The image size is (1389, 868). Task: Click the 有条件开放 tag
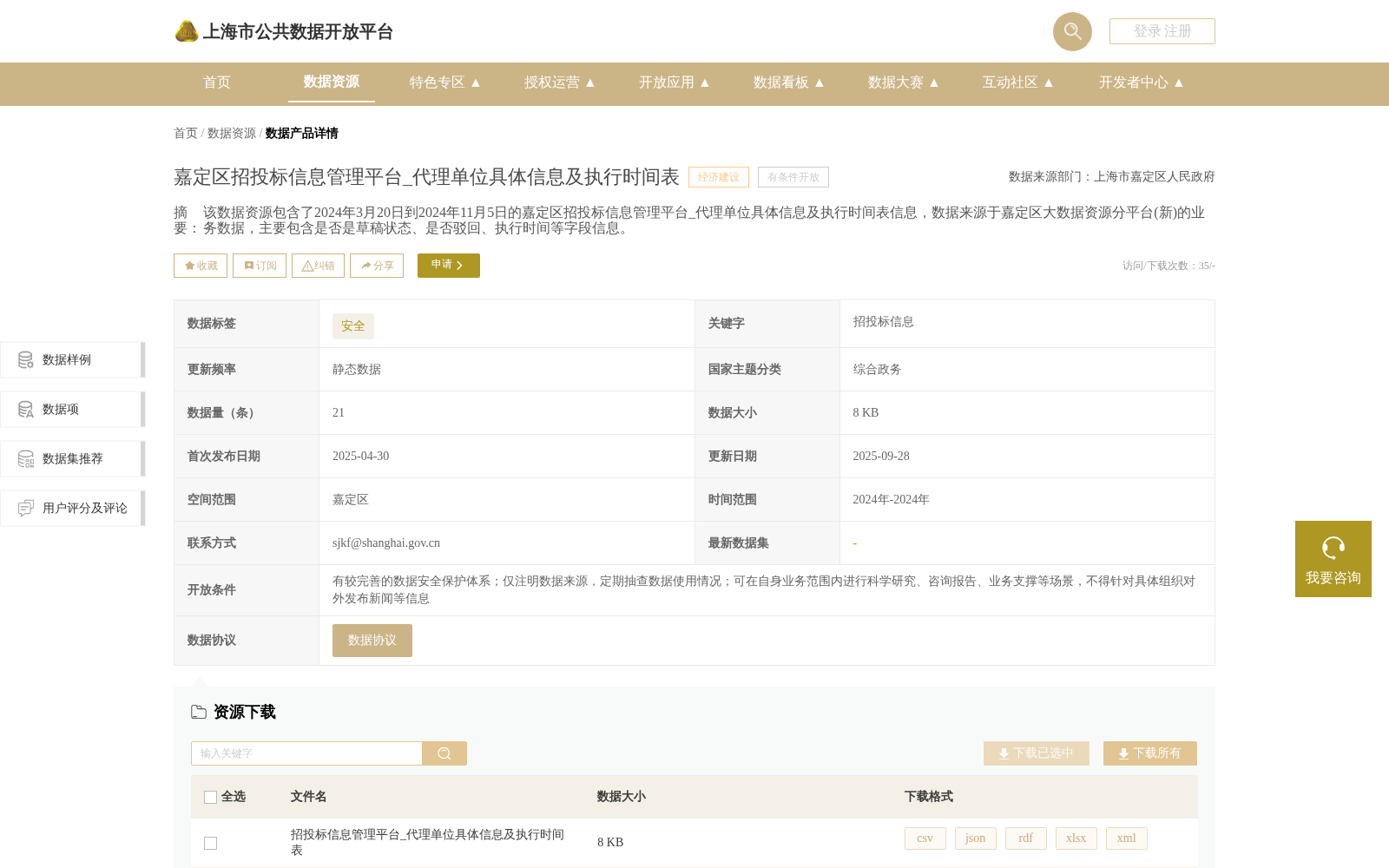point(793,177)
